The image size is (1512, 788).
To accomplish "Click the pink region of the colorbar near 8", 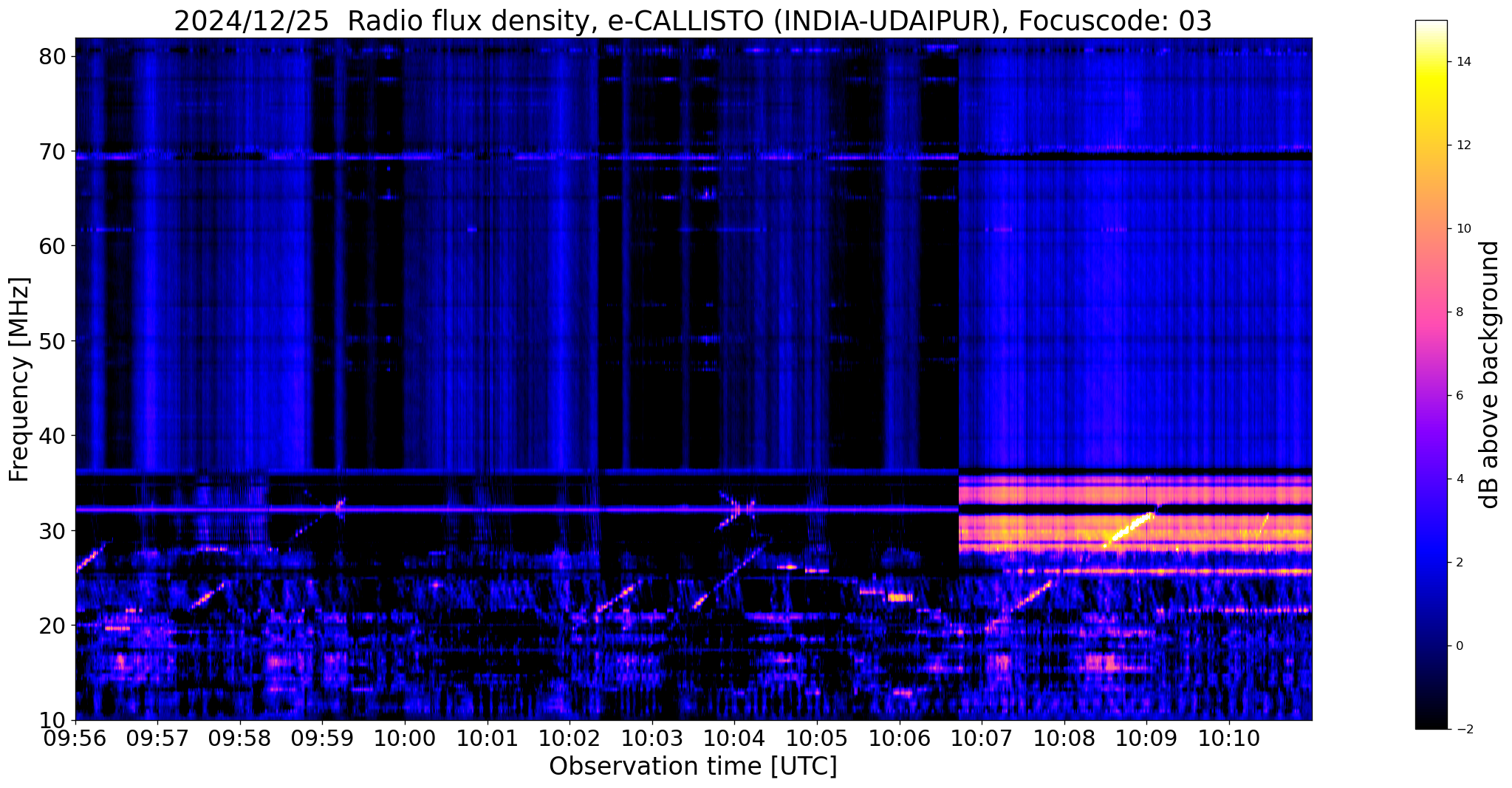I will (1431, 312).
